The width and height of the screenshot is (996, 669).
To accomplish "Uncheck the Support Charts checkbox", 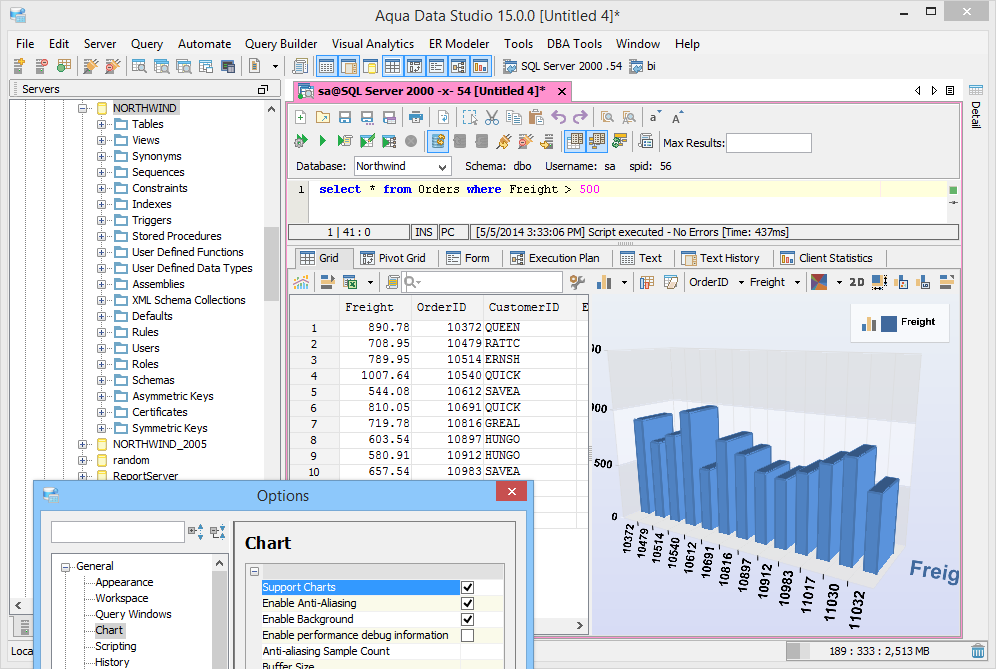I will pos(468,587).
